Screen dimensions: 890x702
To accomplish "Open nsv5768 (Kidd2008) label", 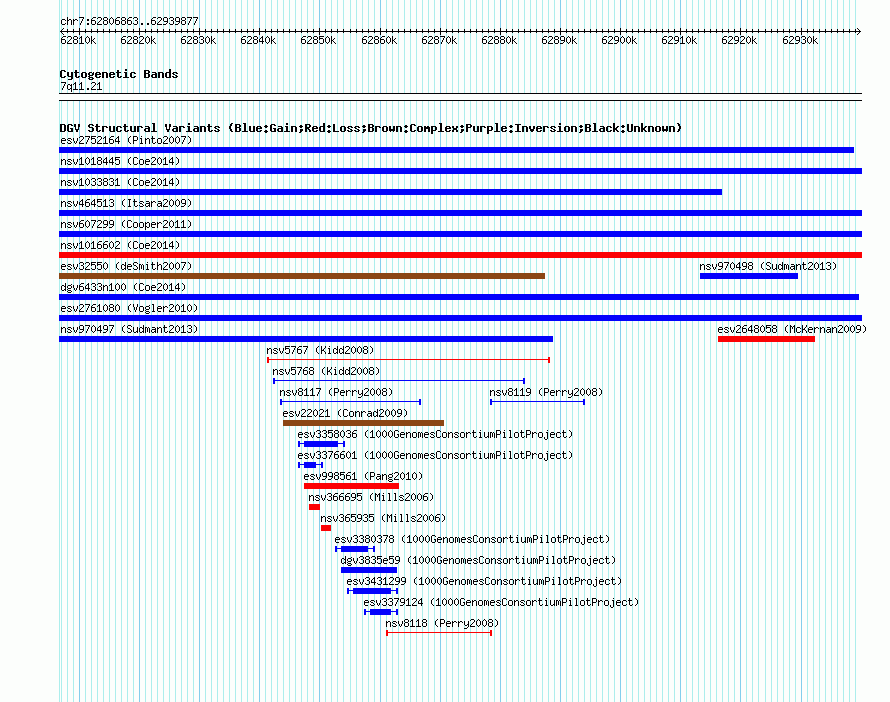I will [326, 371].
